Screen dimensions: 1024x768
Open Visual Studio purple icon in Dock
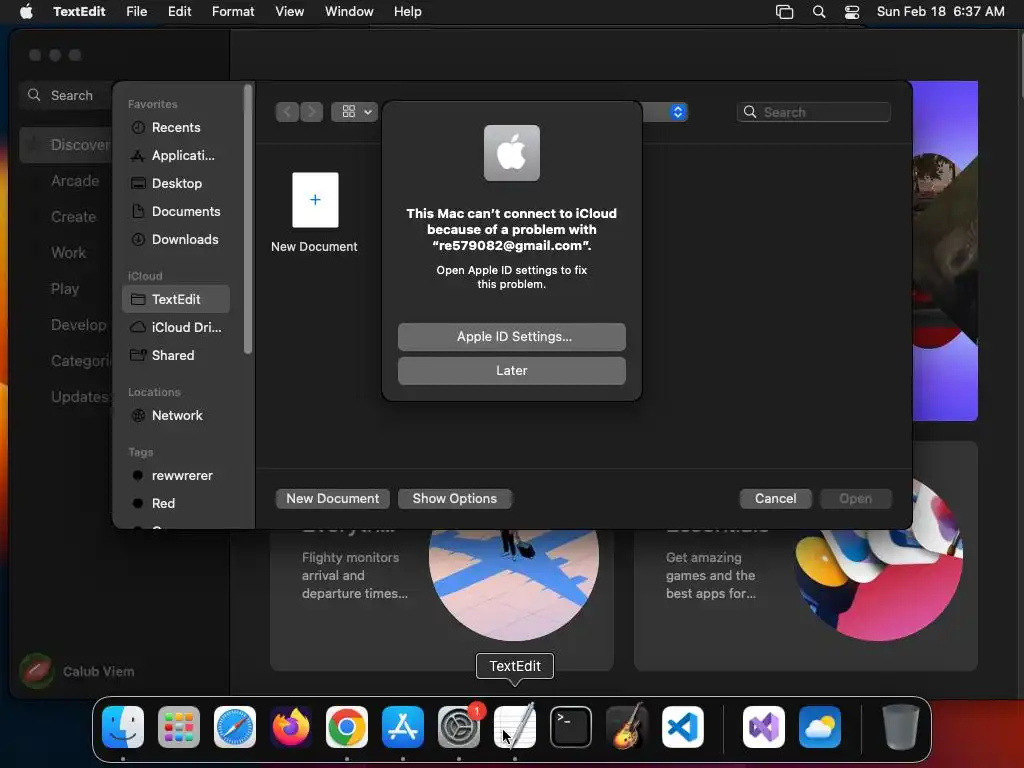pyautogui.click(x=764, y=727)
